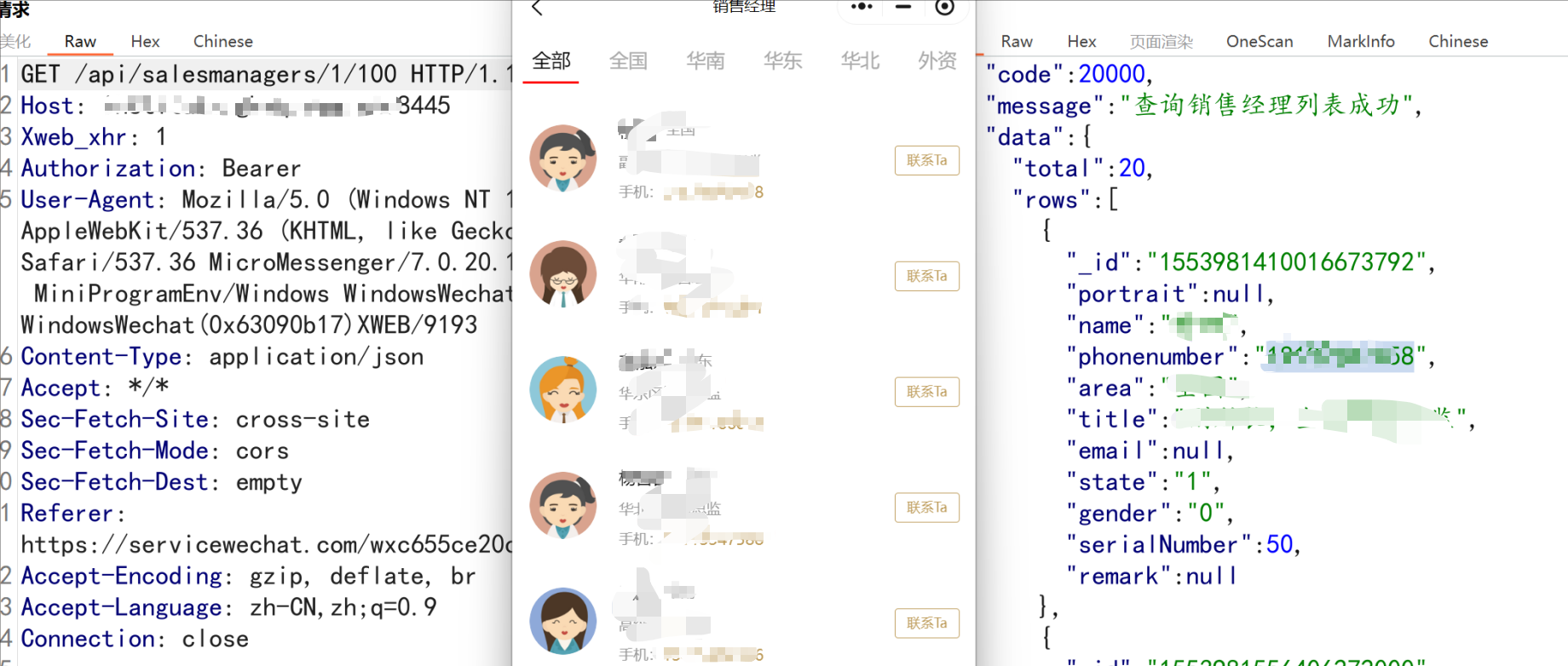Click the first sales manager's avatar
Image resolution: width=1568 pixels, height=666 pixels.
tap(562, 158)
